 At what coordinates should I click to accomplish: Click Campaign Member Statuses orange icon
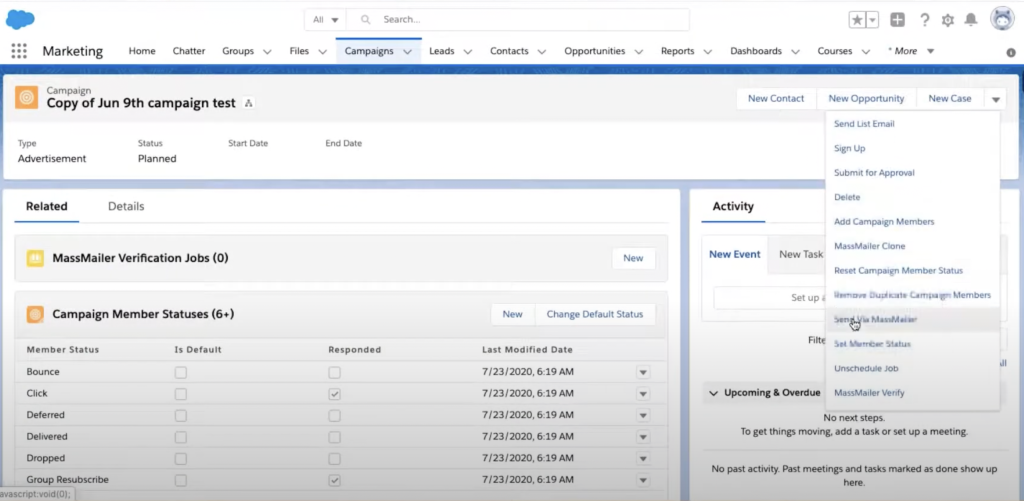(35, 314)
